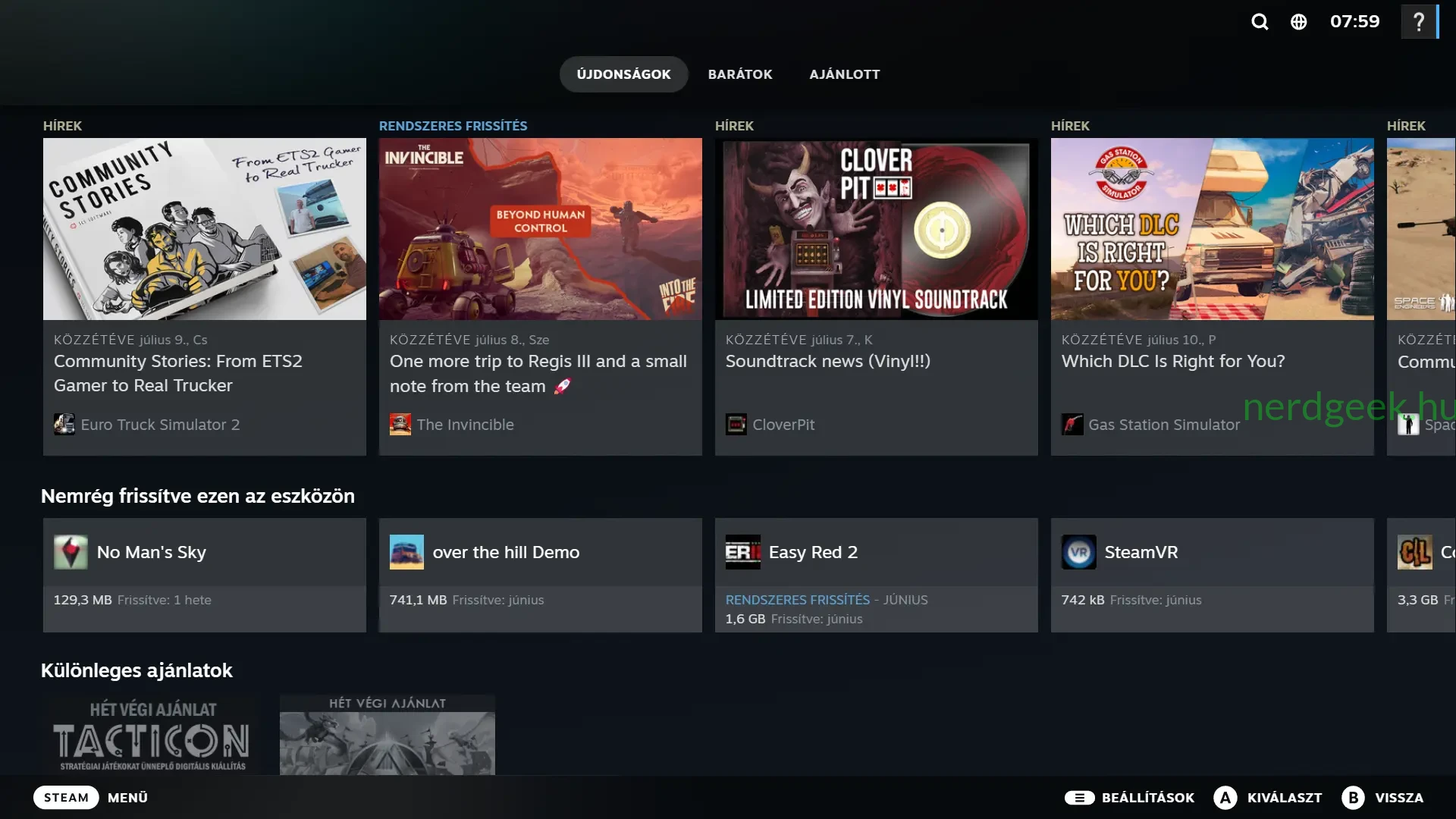Click the Beállítások label
Viewport: 1456px width, 819px height.
click(1147, 798)
